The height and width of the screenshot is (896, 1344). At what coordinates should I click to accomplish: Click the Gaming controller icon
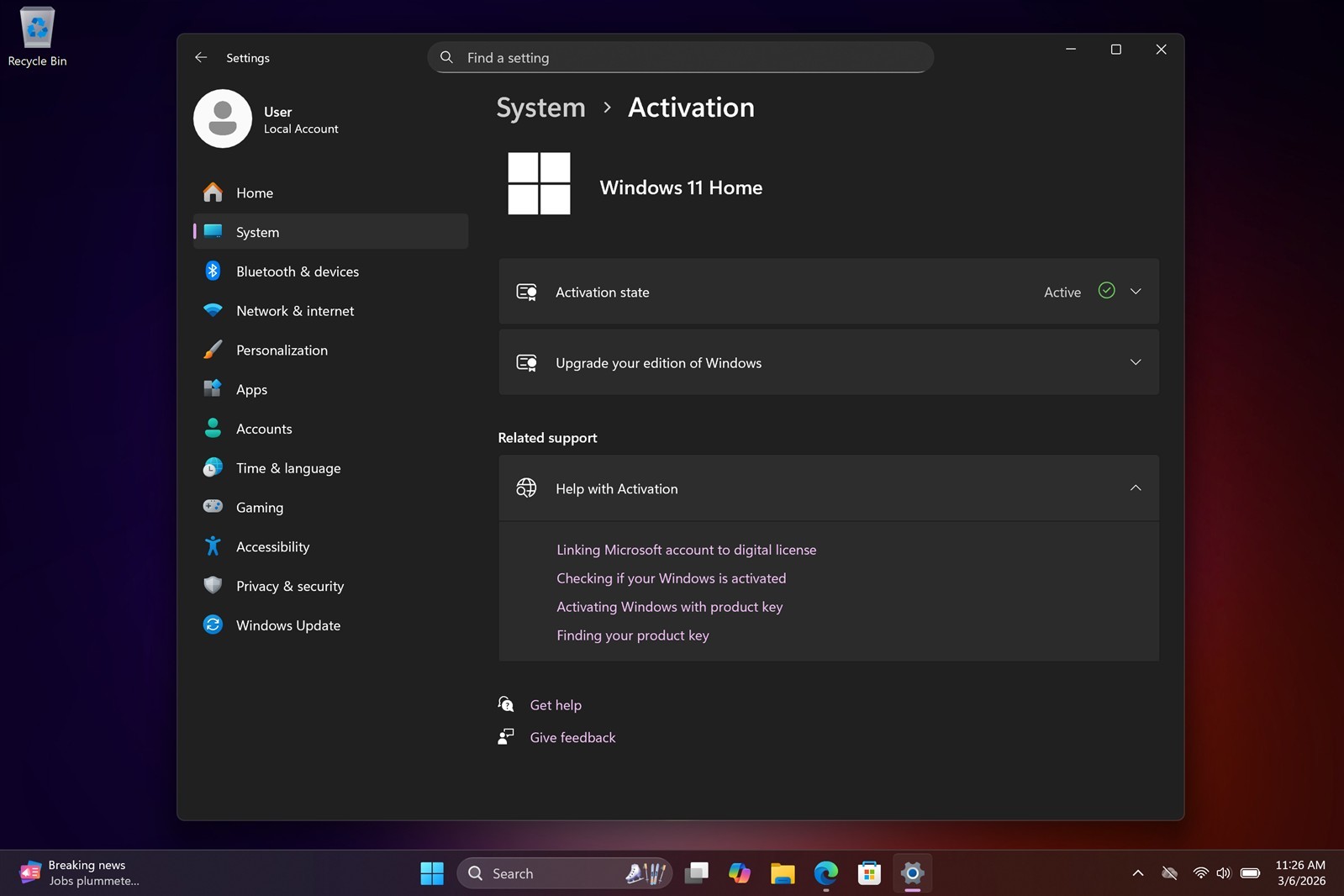[x=213, y=507]
